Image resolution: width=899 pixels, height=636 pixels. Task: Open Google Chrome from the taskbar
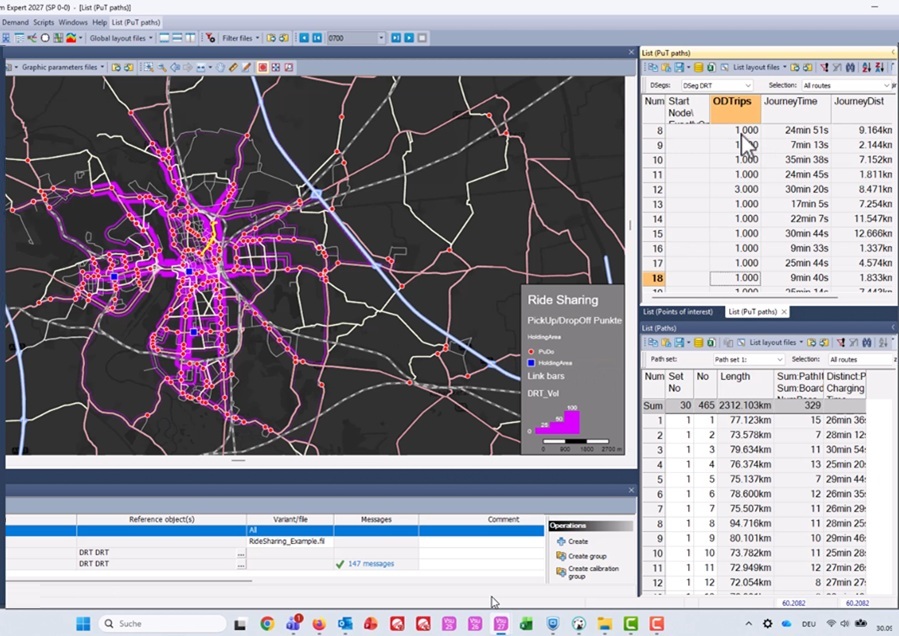[267, 623]
